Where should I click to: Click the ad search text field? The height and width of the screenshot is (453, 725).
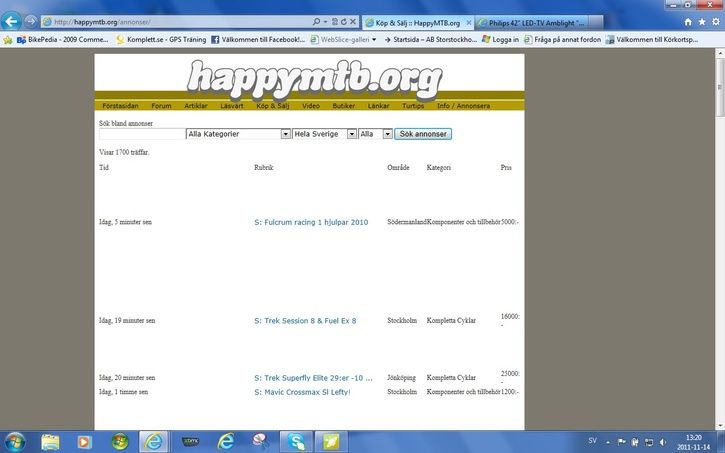[141, 134]
